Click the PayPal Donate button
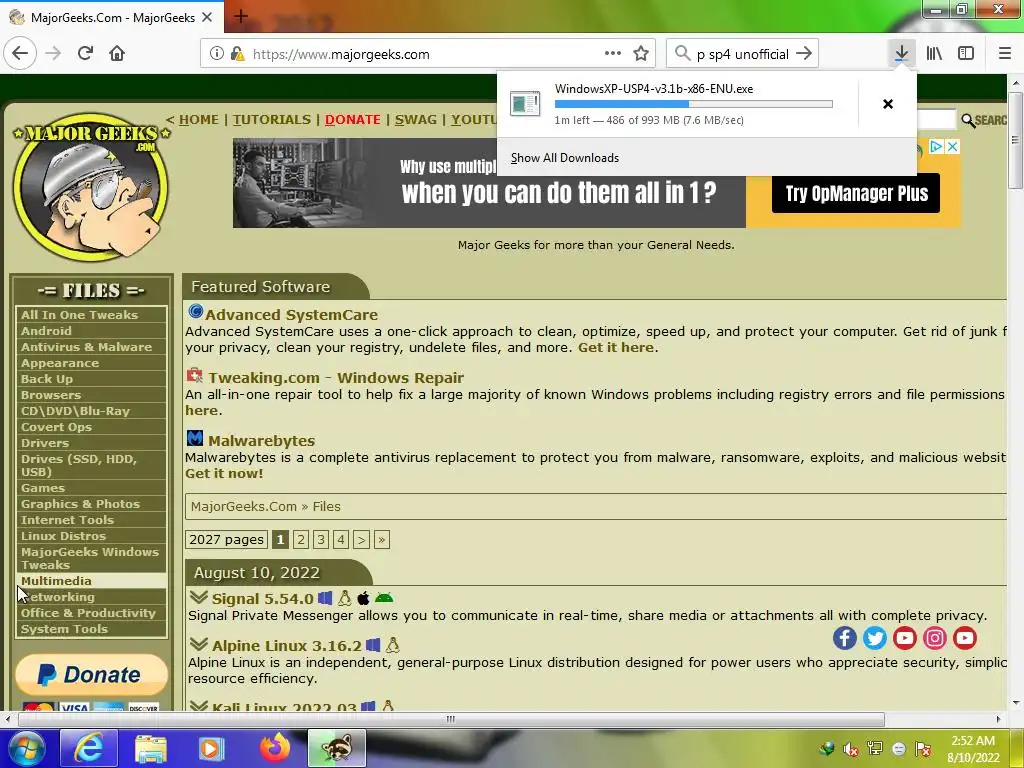 pyautogui.click(x=91, y=675)
